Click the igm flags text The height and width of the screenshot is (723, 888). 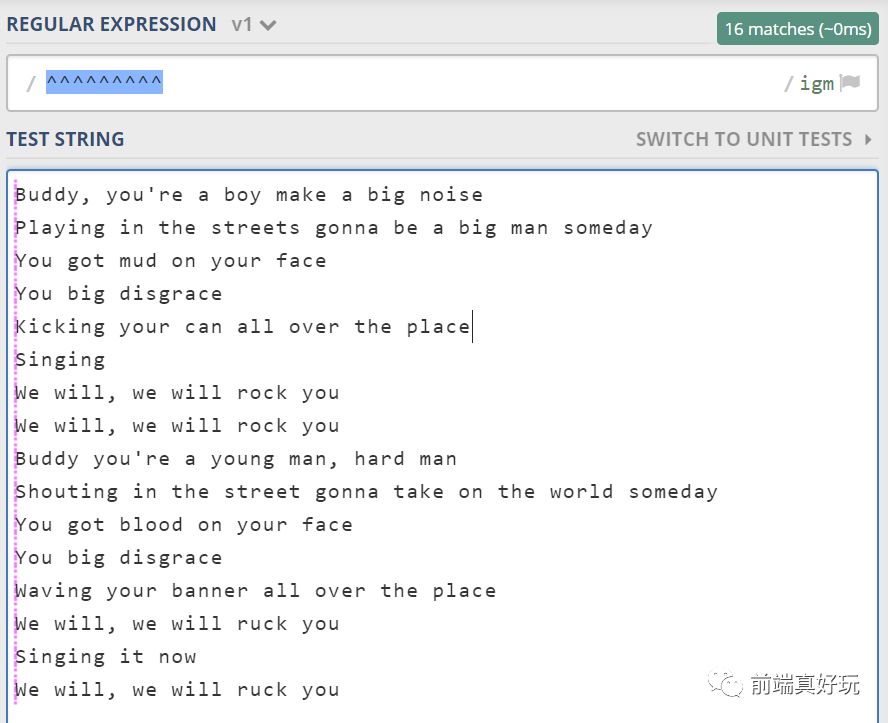click(x=817, y=84)
